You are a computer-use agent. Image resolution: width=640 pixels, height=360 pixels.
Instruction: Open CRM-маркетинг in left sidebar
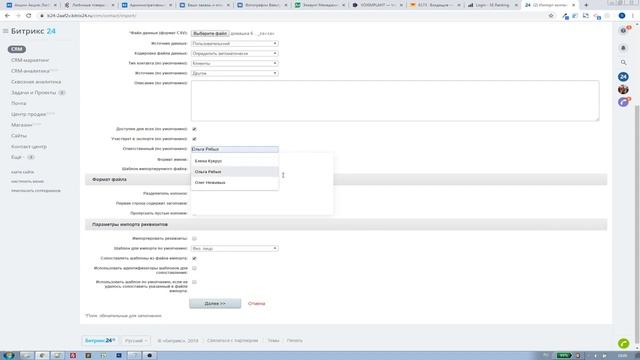coord(30,60)
